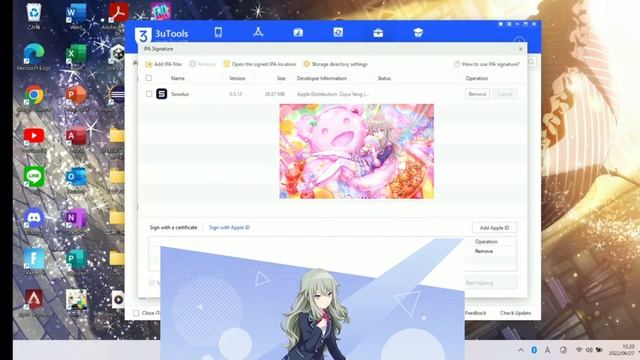Screen dimensions: 640x360
Task: Open the Tutorials graduation cap tab
Action: point(418,33)
